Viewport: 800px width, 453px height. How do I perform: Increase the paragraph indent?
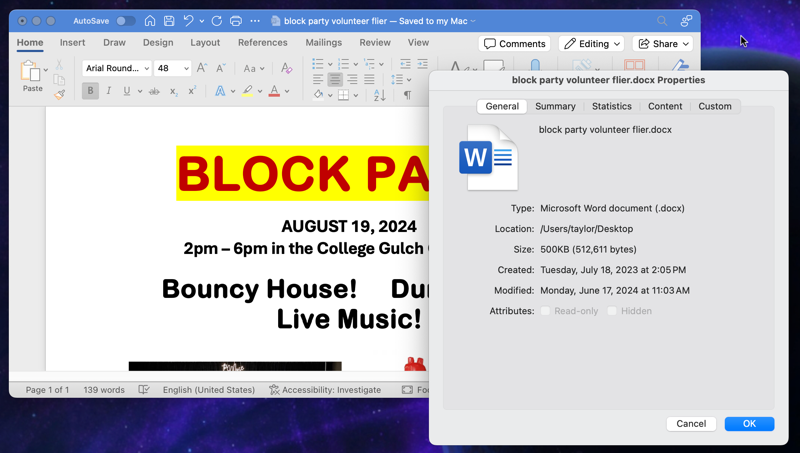pos(422,64)
